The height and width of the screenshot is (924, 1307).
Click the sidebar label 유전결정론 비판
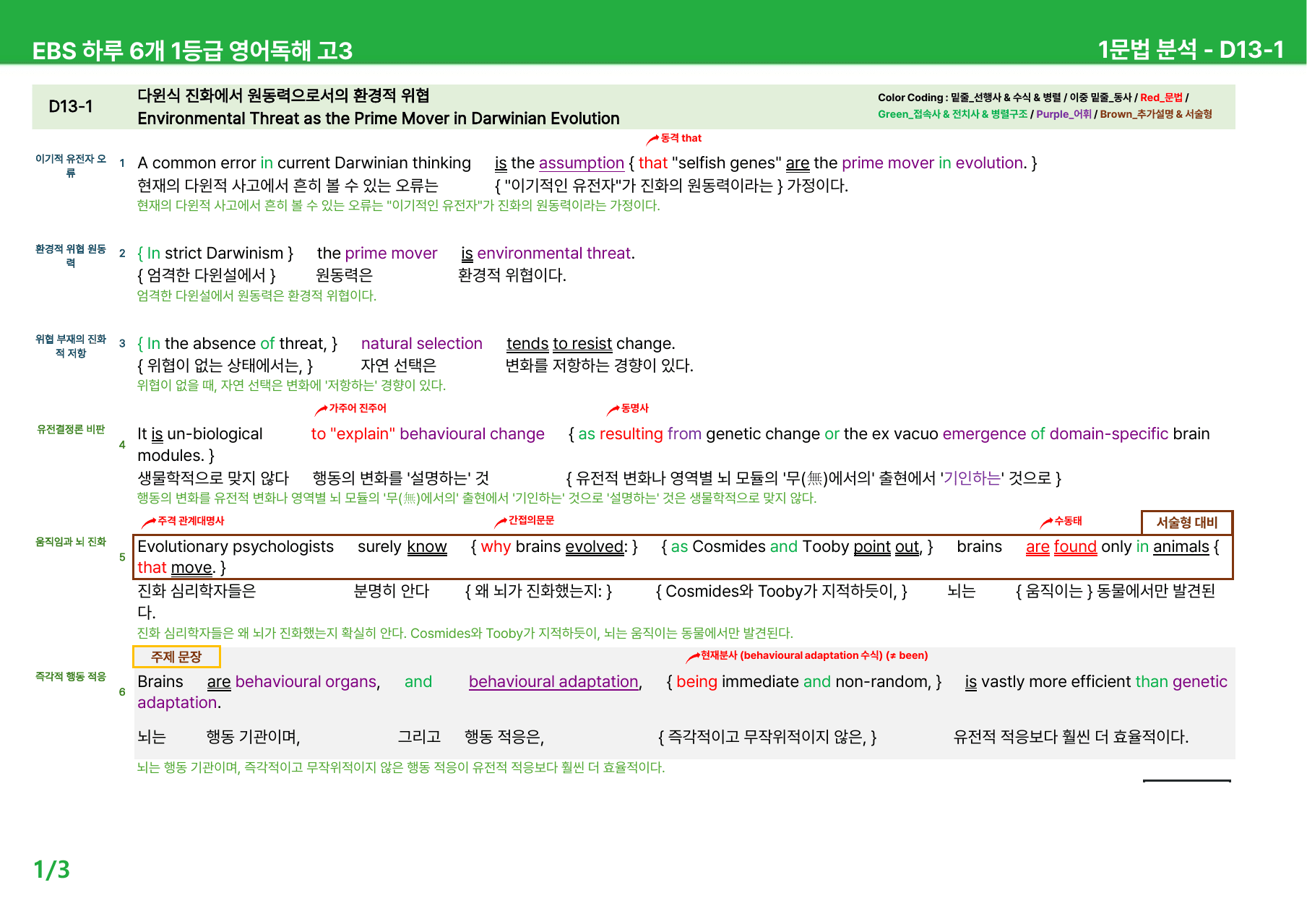pyautogui.click(x=71, y=429)
